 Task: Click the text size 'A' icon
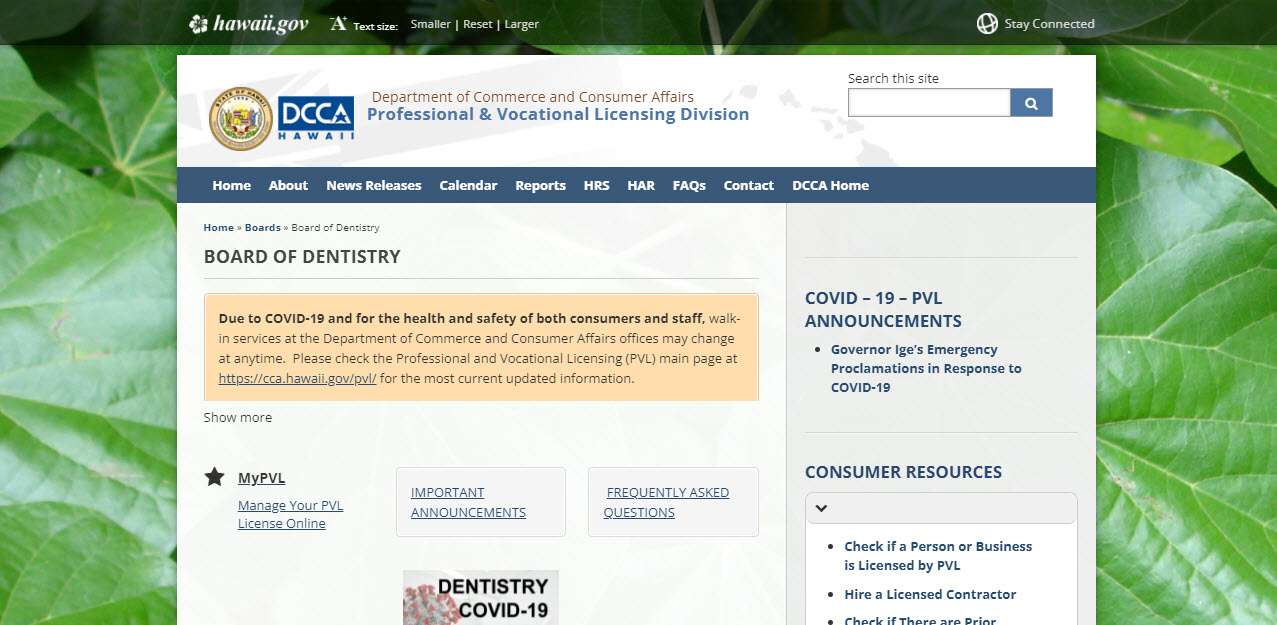[338, 21]
